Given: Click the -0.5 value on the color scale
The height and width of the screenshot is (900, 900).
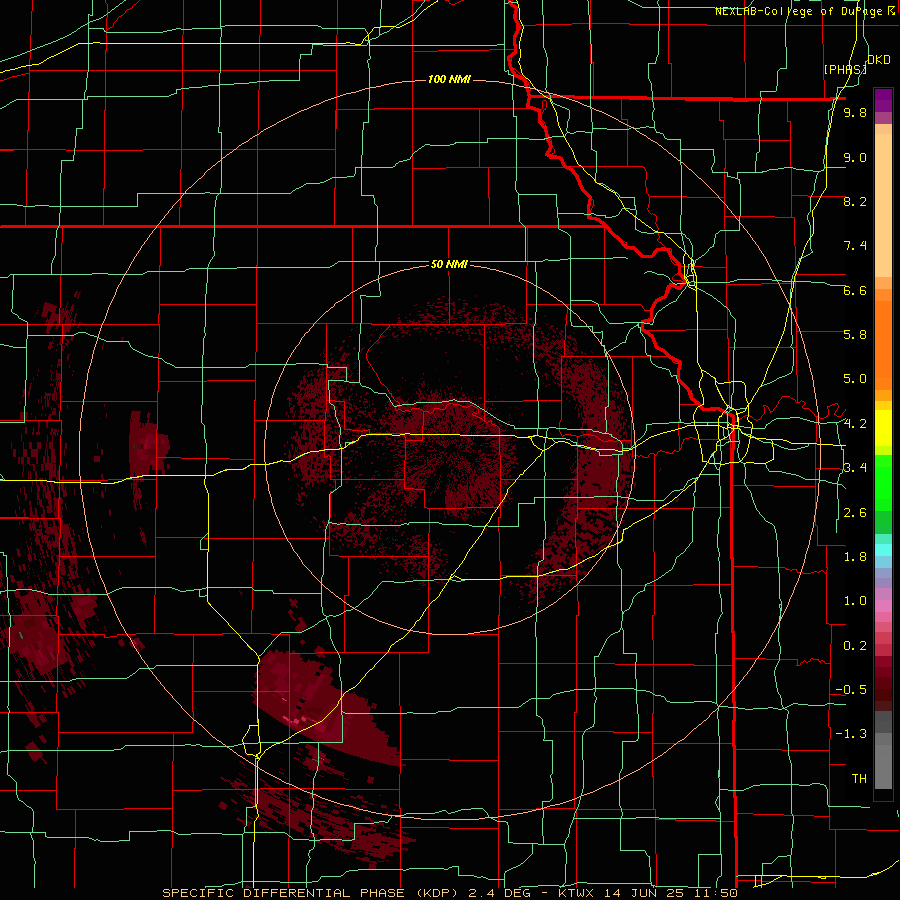Looking at the screenshot, I should pos(851,690).
